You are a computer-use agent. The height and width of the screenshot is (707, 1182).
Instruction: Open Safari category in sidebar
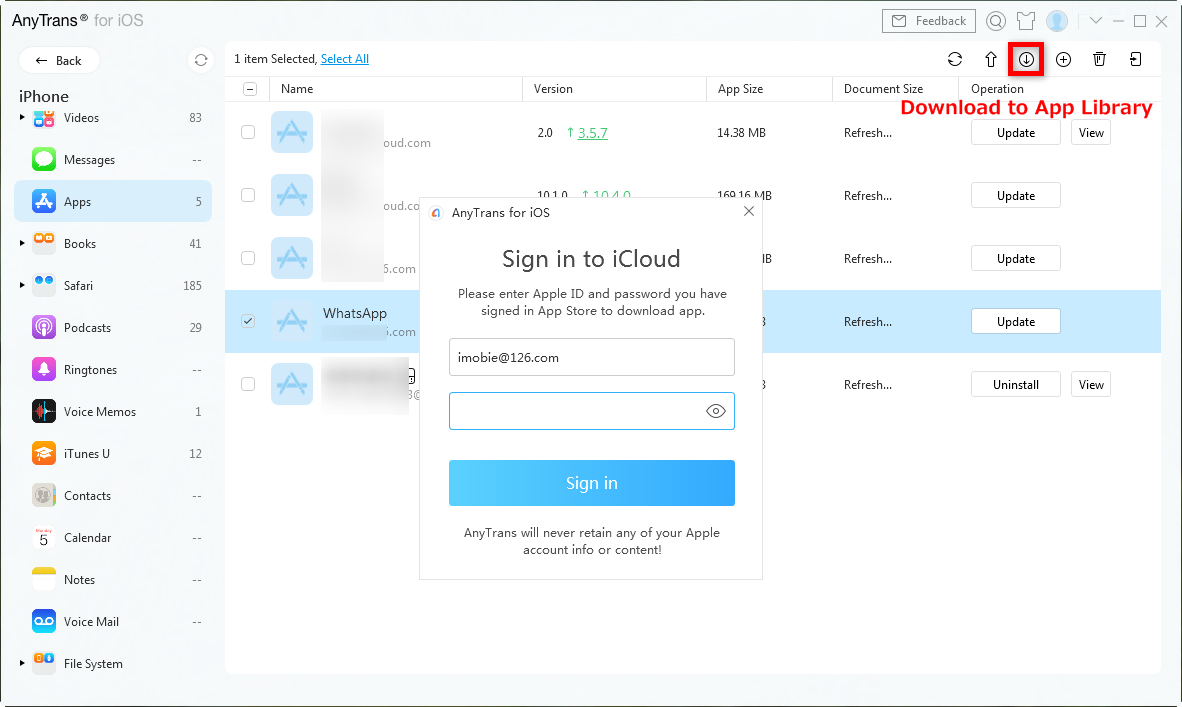point(113,286)
